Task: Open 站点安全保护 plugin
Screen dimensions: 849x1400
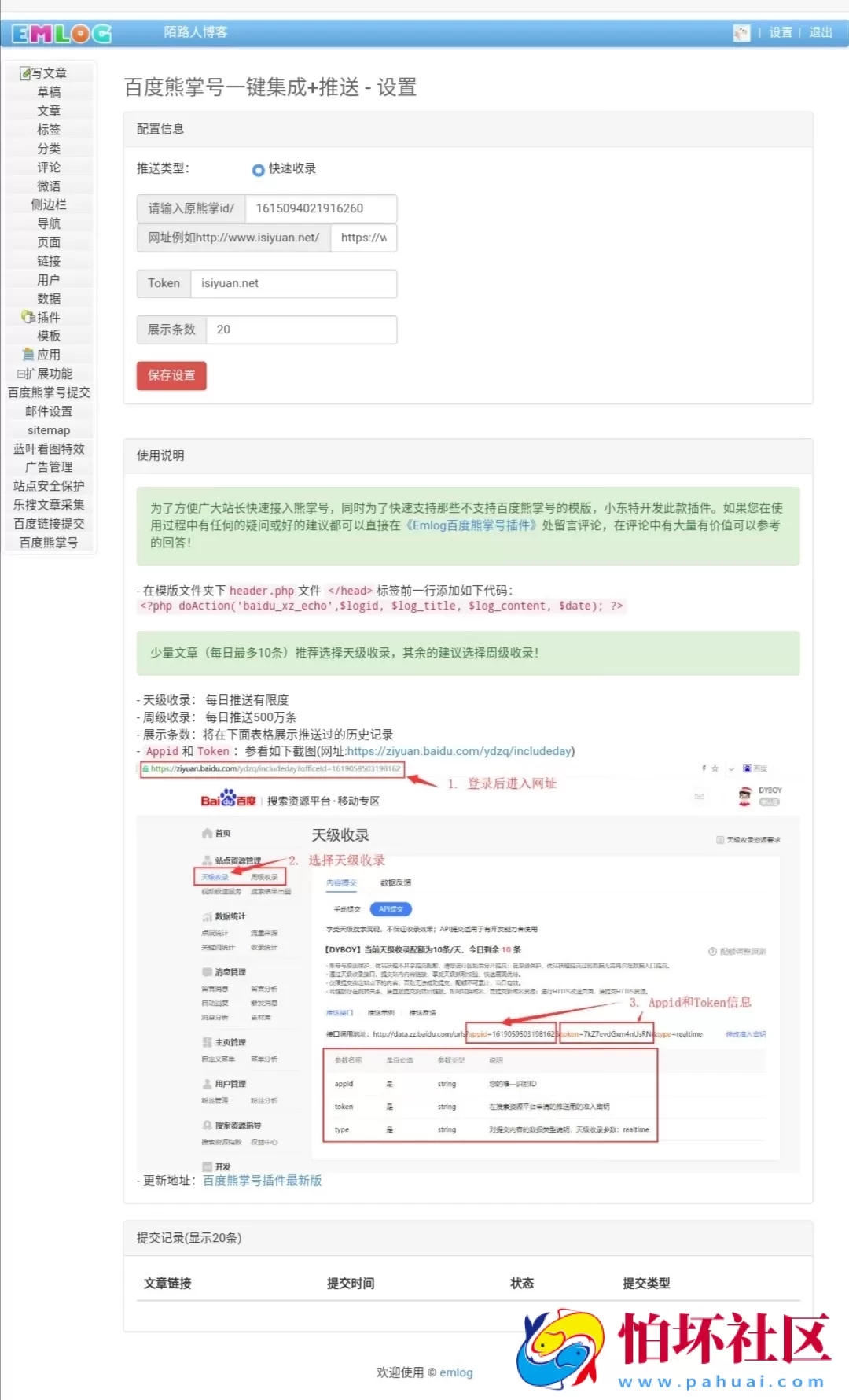Action: click(49, 486)
